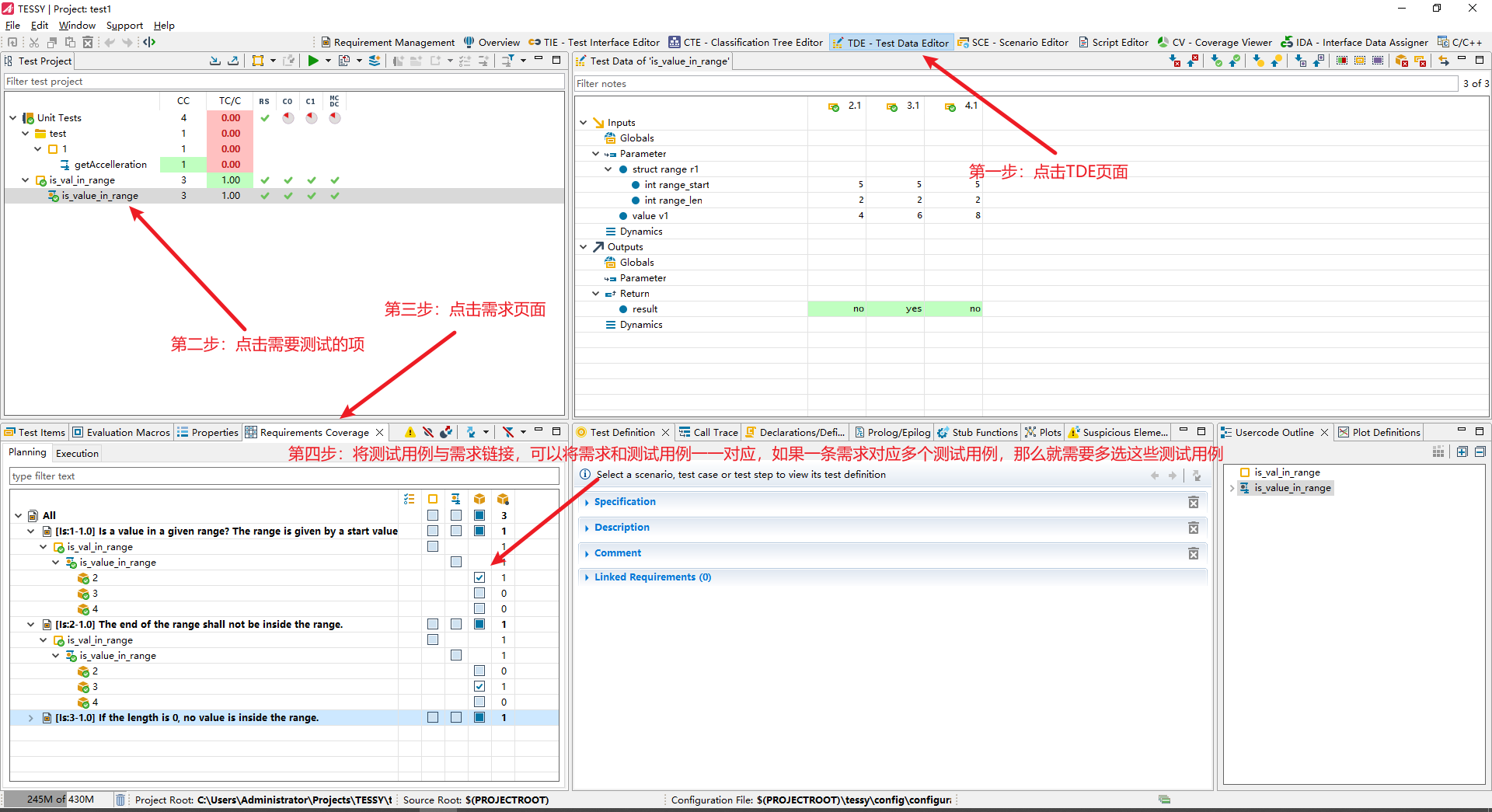Image resolution: width=1492 pixels, height=812 pixels.
Task: Click the export arrow icon in Test Project toolbar
Action: coord(233,61)
